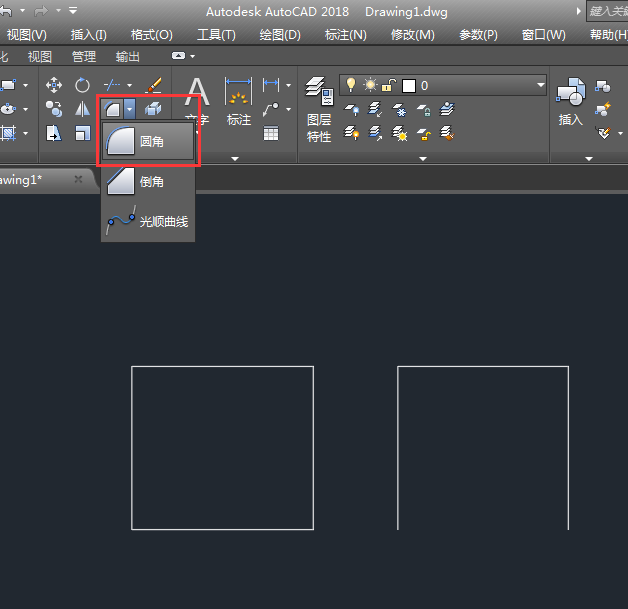Select the Mirror tool

[83, 109]
